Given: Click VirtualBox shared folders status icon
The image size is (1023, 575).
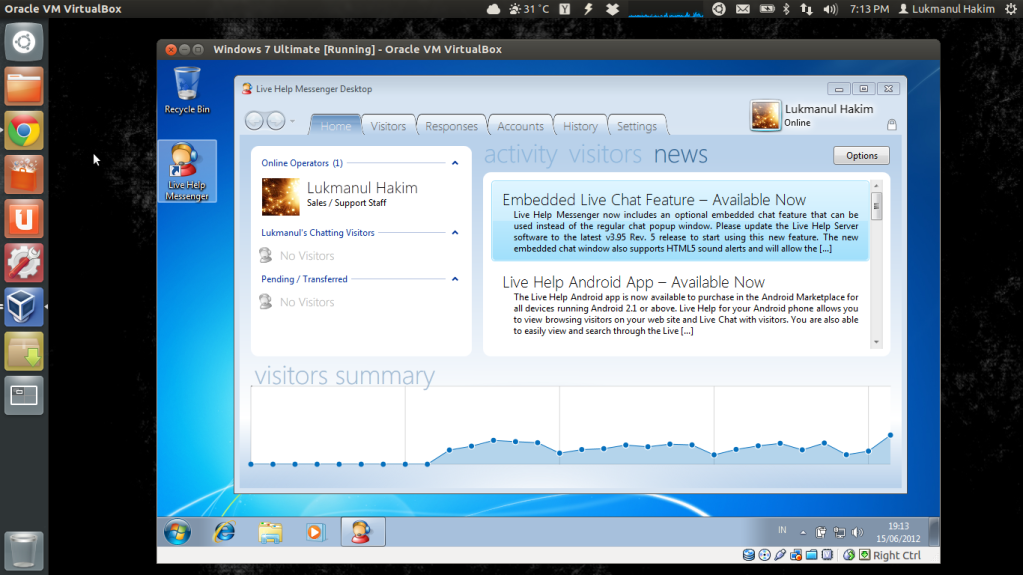Looking at the screenshot, I should (x=812, y=555).
